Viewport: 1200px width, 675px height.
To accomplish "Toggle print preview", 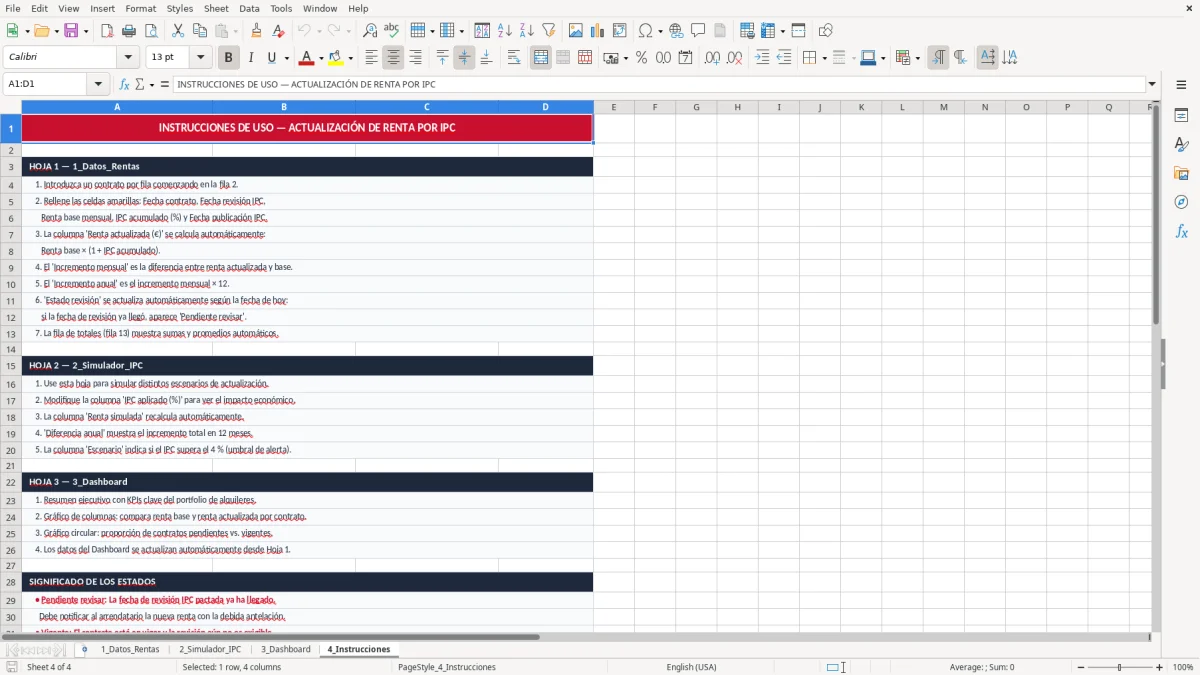I will 149,31.
